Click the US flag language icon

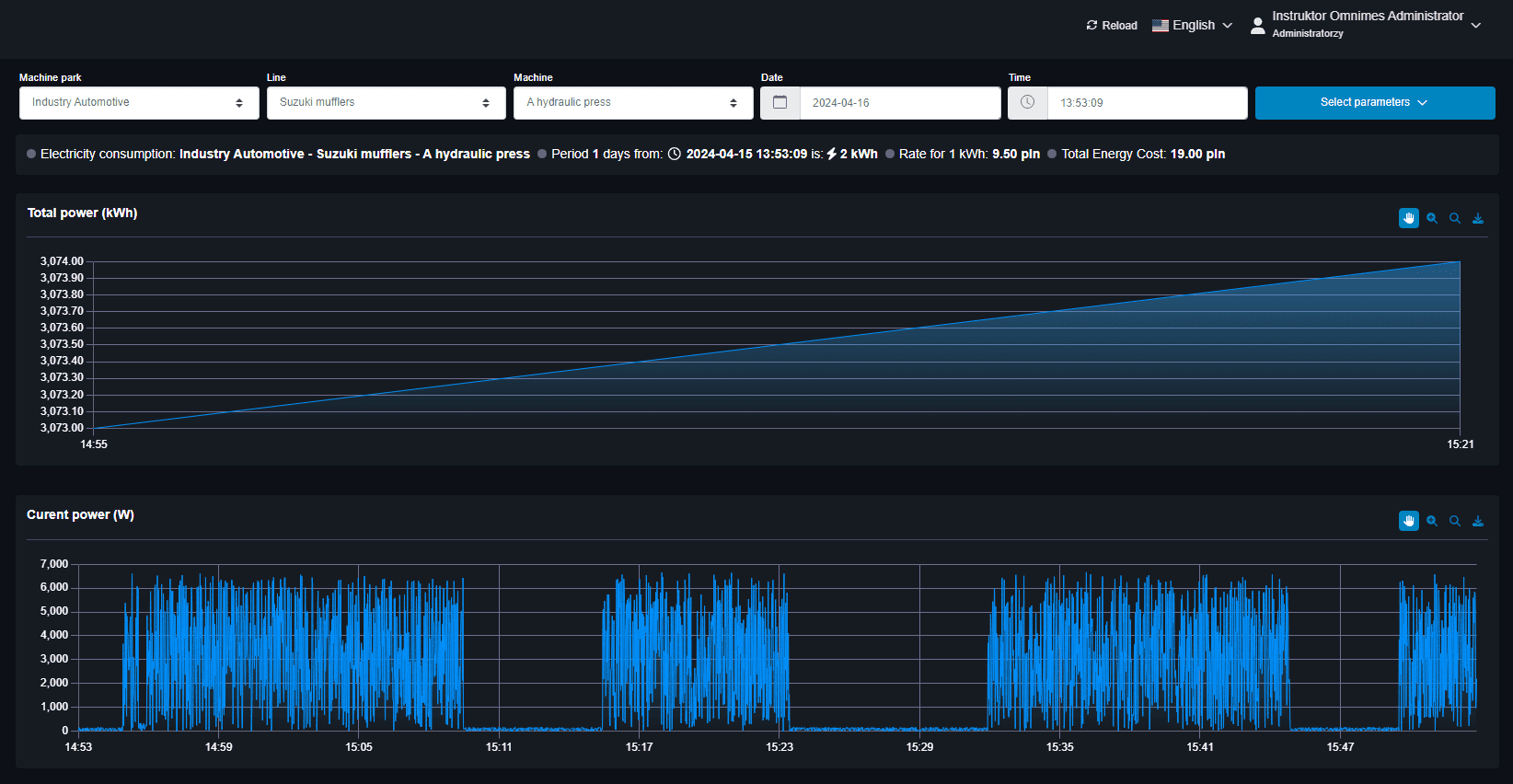point(1161,26)
